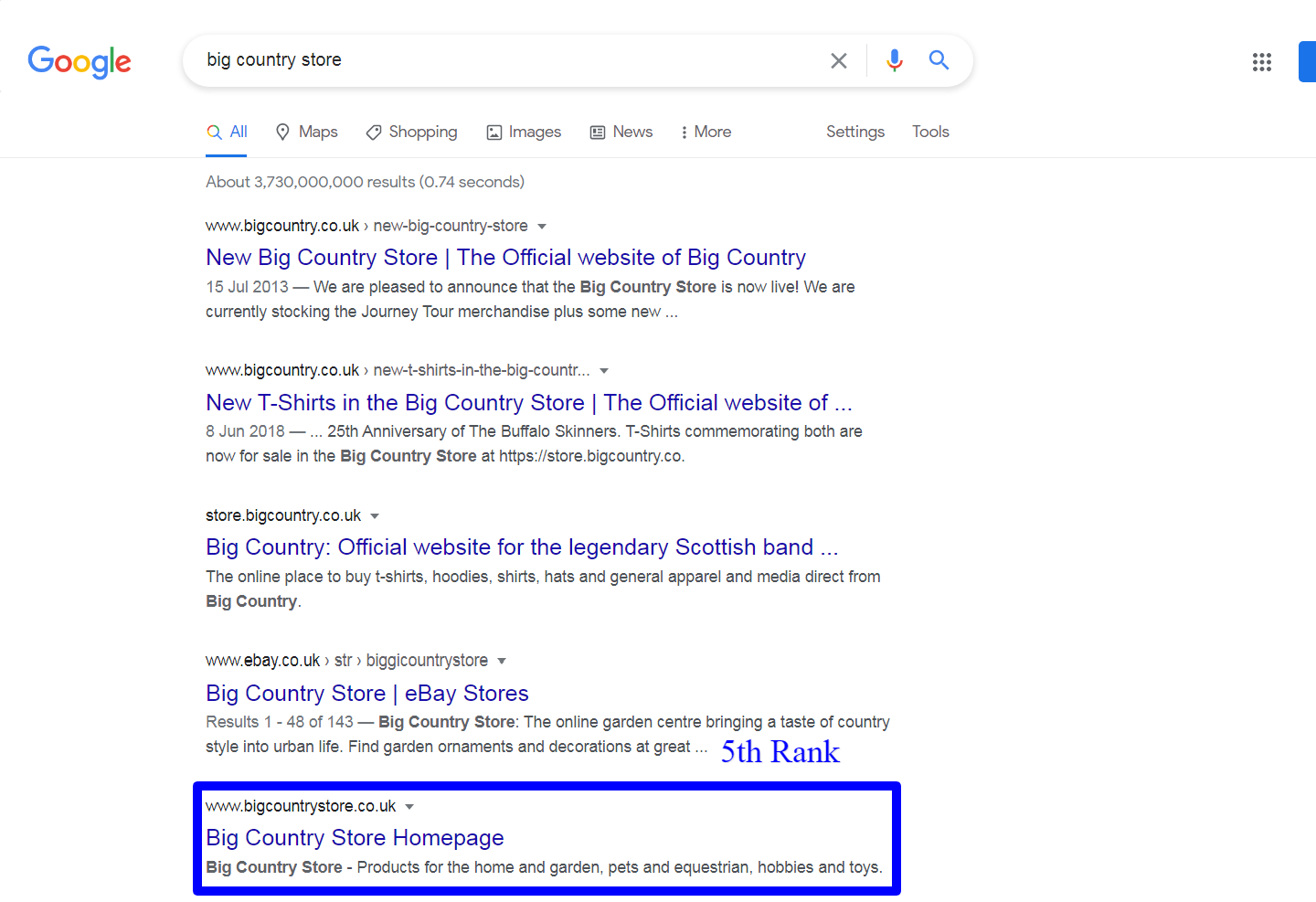This screenshot has width=1316, height=902.
Task: Open 'New T-Shirts in the Big Country Store' result
Action: (528, 402)
